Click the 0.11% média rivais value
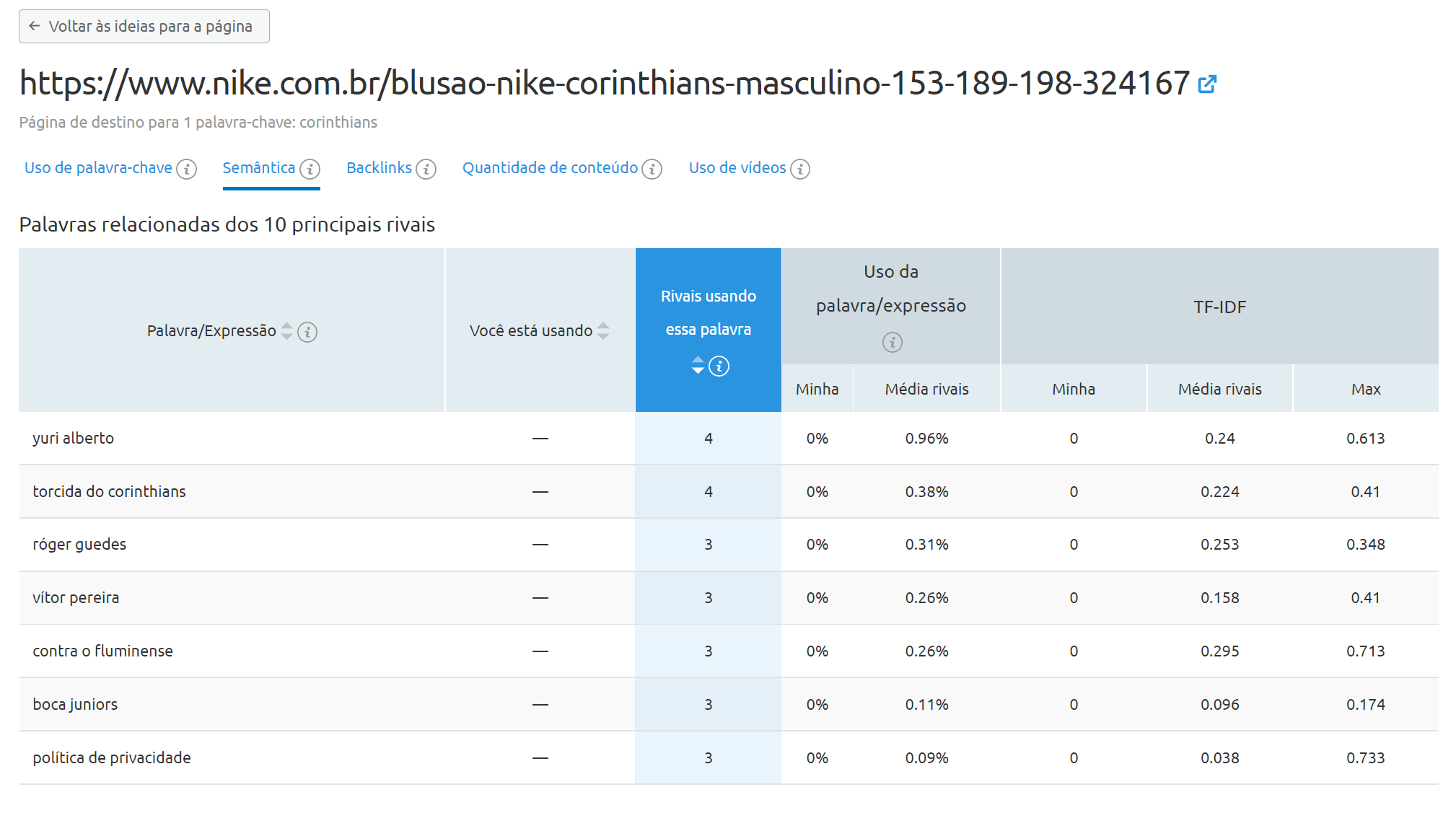 927,705
